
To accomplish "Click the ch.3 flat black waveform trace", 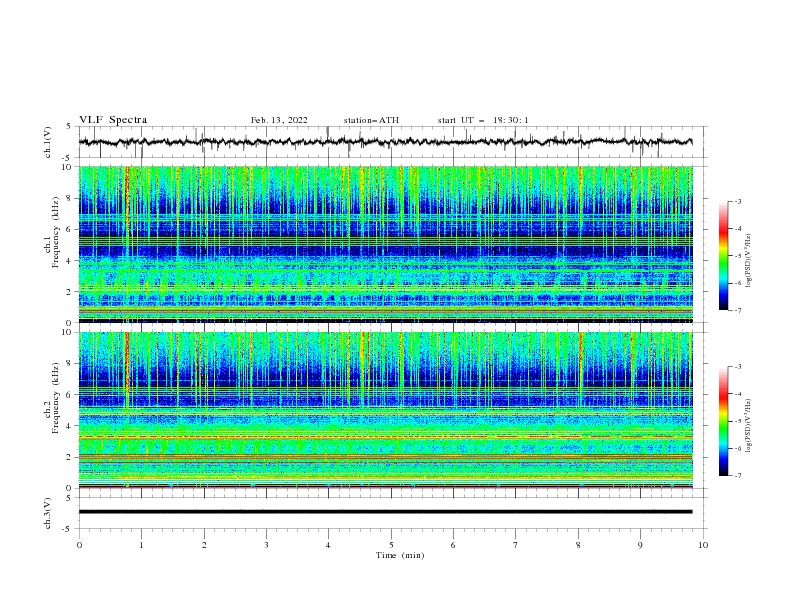I will 385,512.
